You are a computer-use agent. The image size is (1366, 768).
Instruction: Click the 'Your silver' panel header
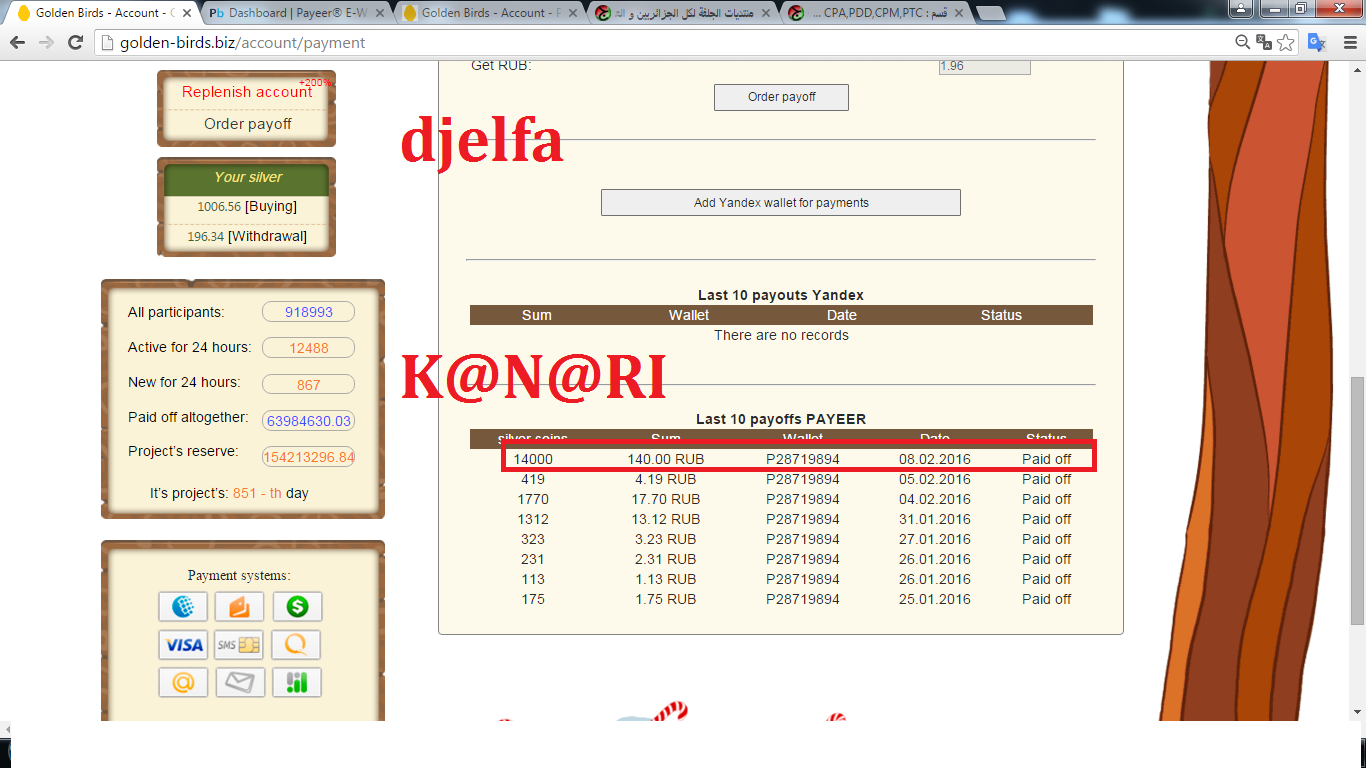(247, 177)
